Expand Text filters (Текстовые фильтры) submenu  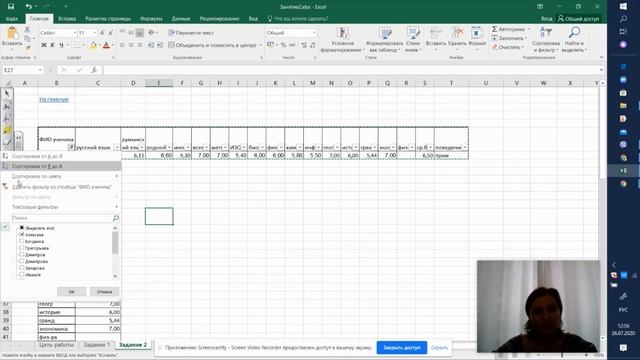pos(61,207)
